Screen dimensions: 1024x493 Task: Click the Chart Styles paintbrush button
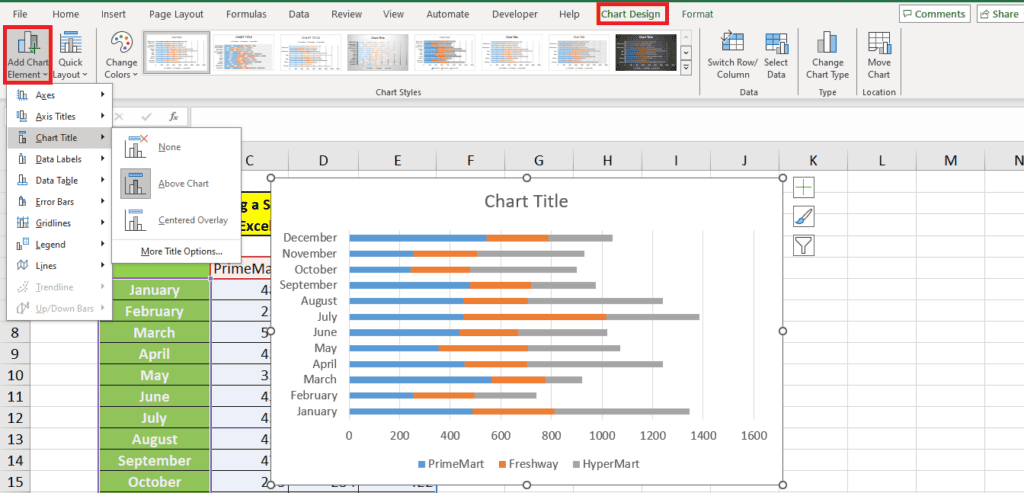click(x=804, y=216)
